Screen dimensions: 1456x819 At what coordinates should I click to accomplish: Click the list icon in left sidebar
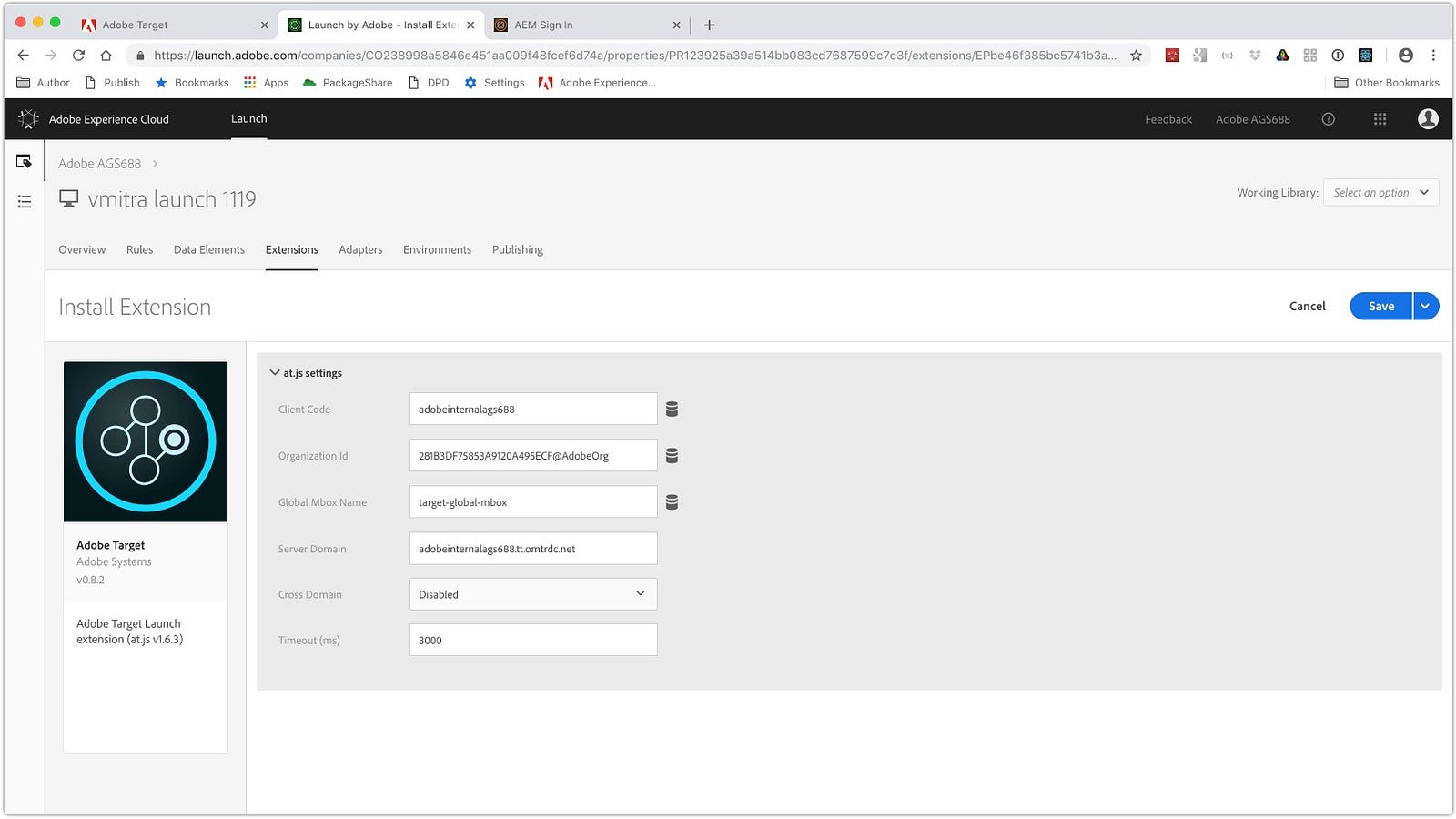click(25, 201)
